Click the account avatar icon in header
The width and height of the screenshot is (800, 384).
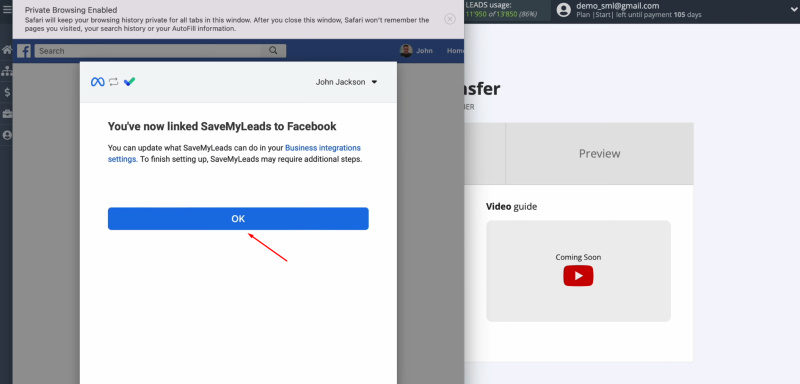coord(563,10)
